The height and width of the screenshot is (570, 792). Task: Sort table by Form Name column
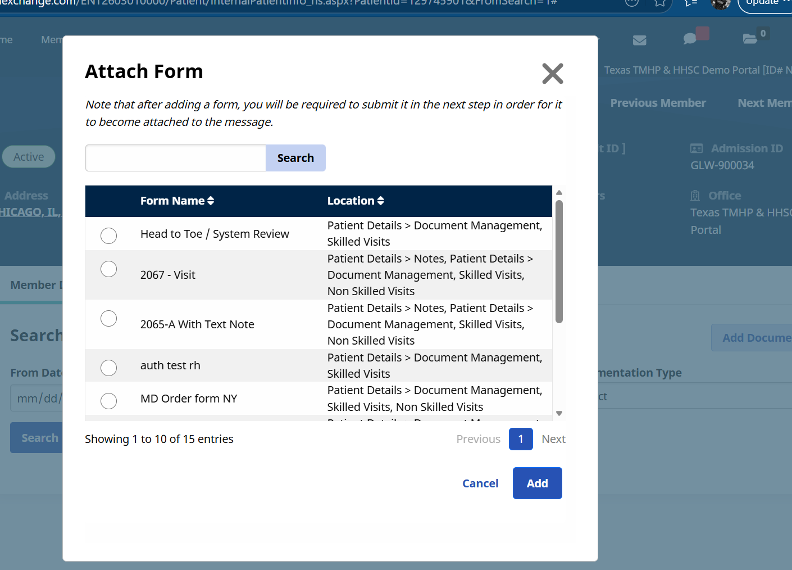click(x=177, y=201)
